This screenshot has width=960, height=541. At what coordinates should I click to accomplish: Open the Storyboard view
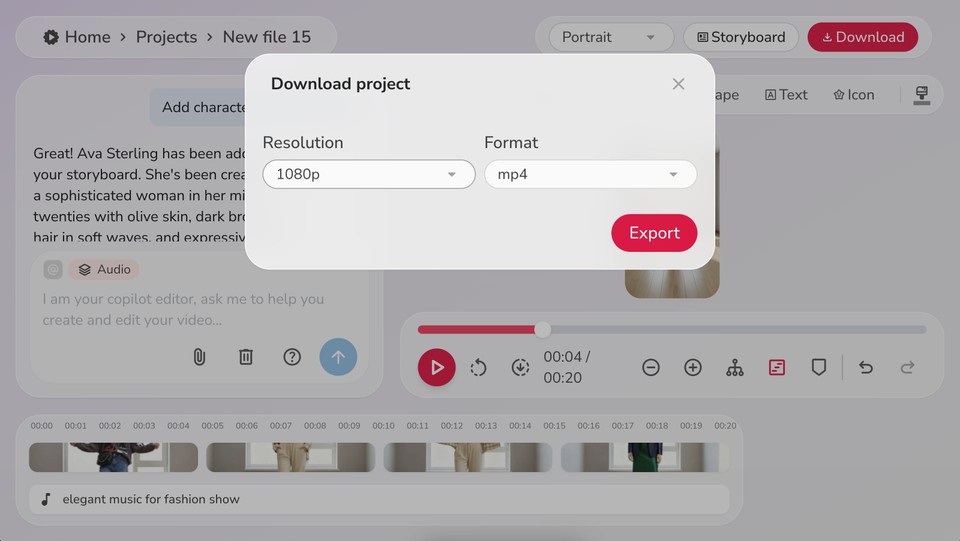coord(741,37)
